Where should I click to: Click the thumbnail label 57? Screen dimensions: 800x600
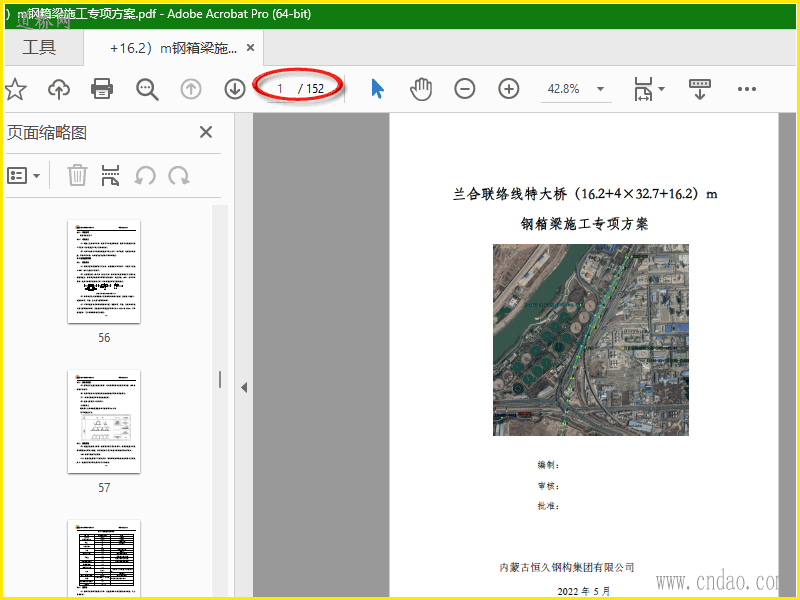click(x=104, y=488)
